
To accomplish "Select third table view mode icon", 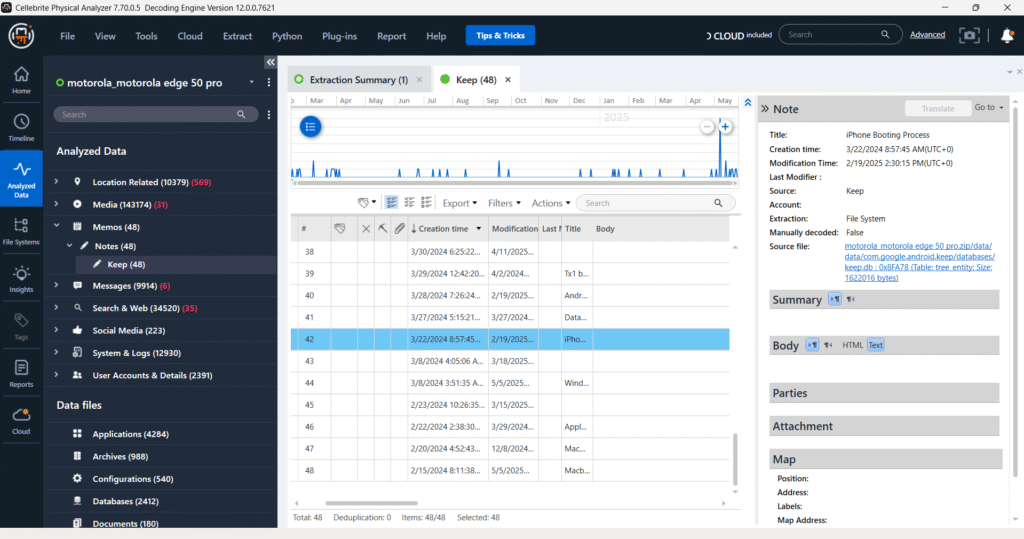I will coord(426,203).
